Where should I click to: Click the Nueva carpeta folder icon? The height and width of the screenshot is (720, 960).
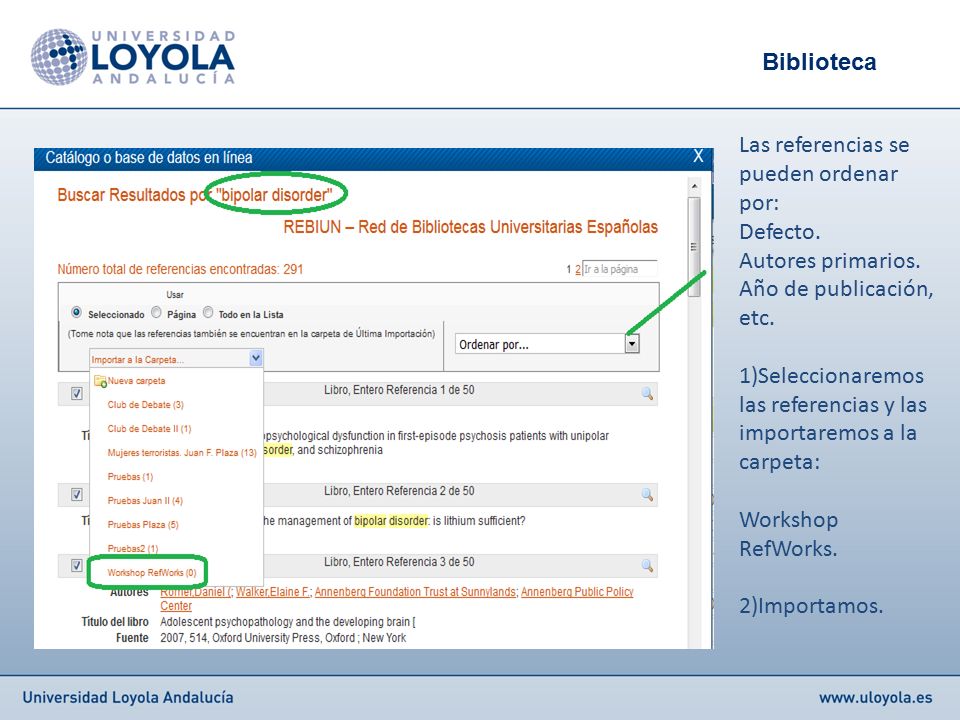click(100, 381)
